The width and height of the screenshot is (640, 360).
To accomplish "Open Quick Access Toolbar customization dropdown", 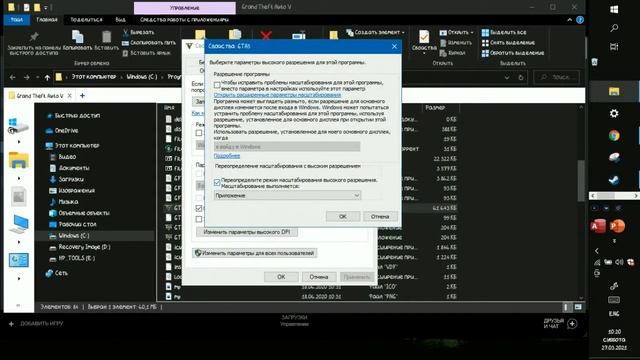I will click(46, 7).
